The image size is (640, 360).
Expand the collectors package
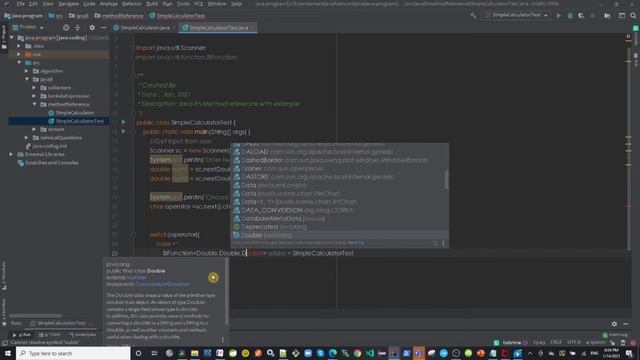tap(34, 88)
